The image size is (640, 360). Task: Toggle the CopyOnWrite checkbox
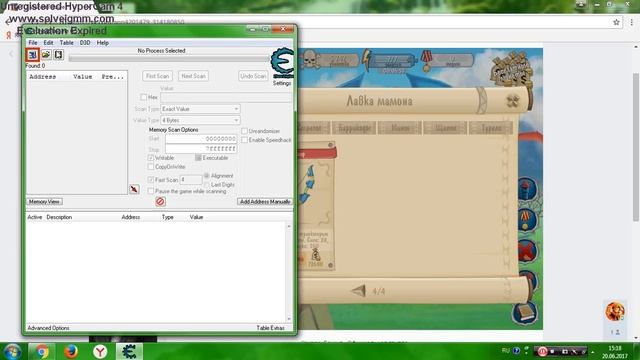pyautogui.click(x=151, y=167)
